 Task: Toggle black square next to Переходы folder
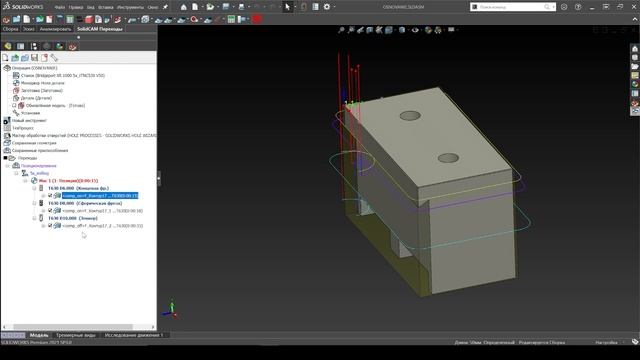click(x=5, y=158)
